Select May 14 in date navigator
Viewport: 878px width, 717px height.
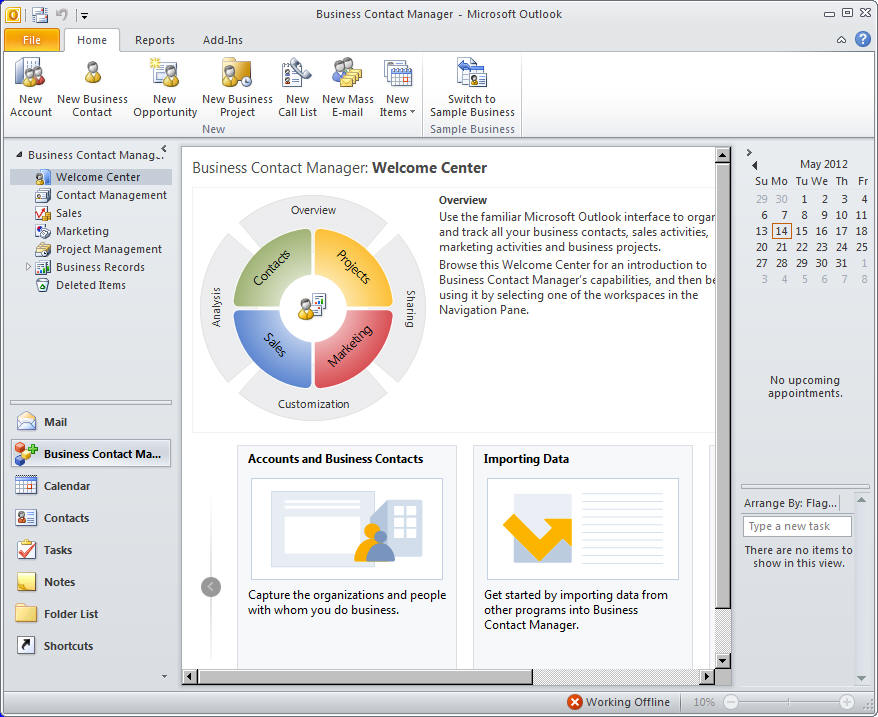coord(782,231)
